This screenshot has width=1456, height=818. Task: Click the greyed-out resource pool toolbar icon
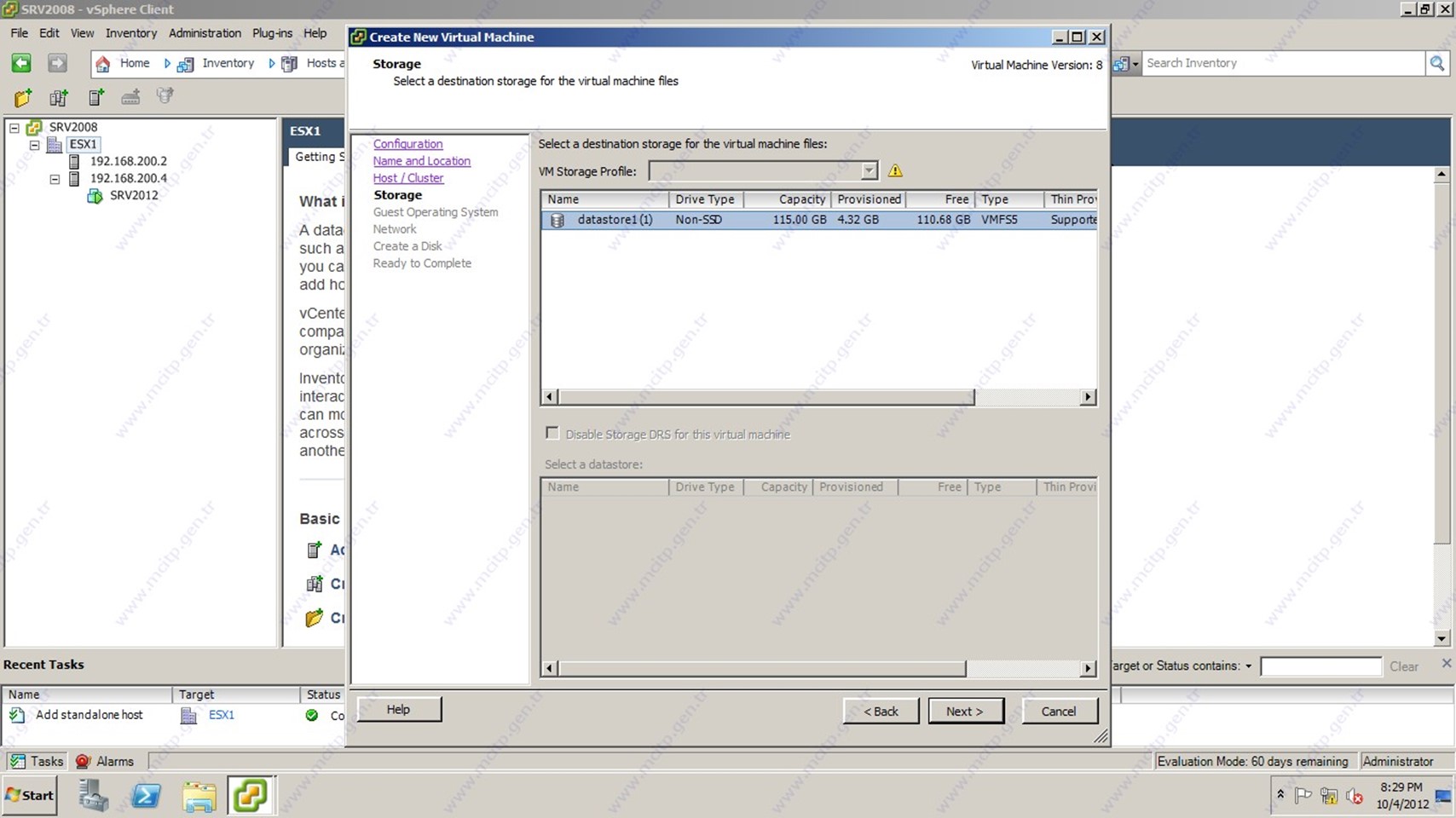(165, 96)
